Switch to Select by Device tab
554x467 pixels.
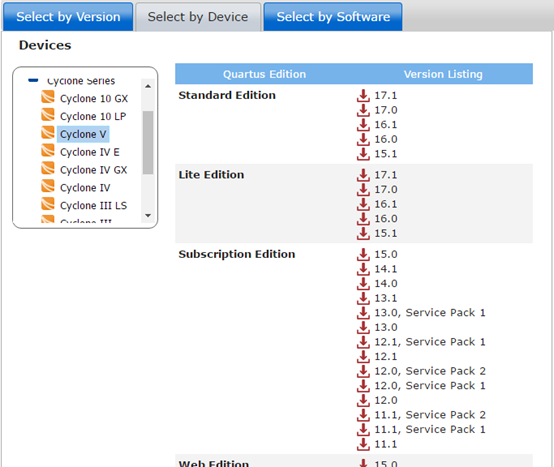(198, 17)
